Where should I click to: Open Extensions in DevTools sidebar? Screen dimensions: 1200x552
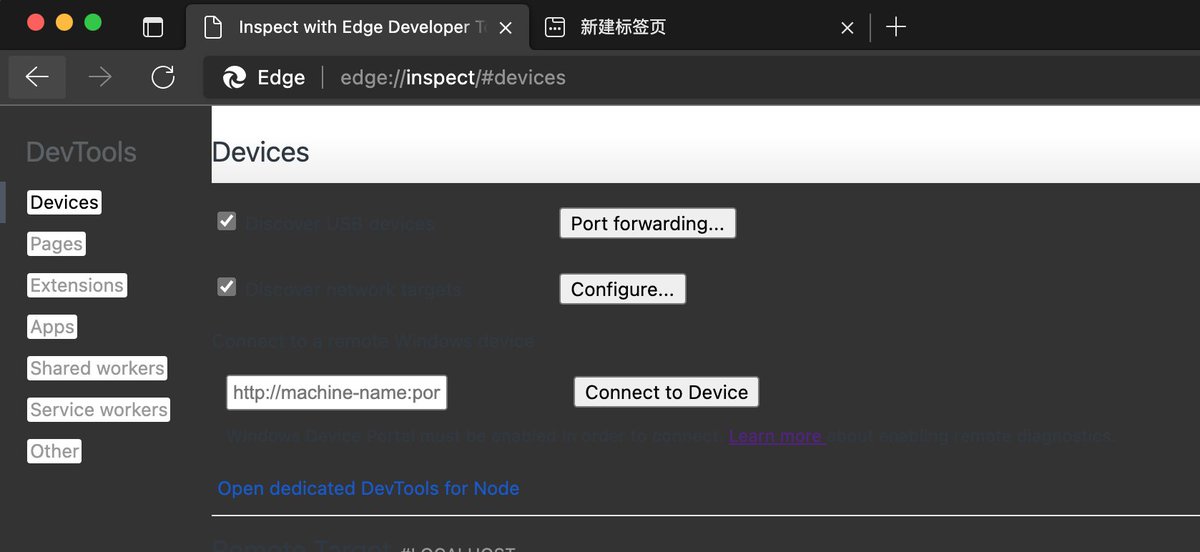(77, 285)
